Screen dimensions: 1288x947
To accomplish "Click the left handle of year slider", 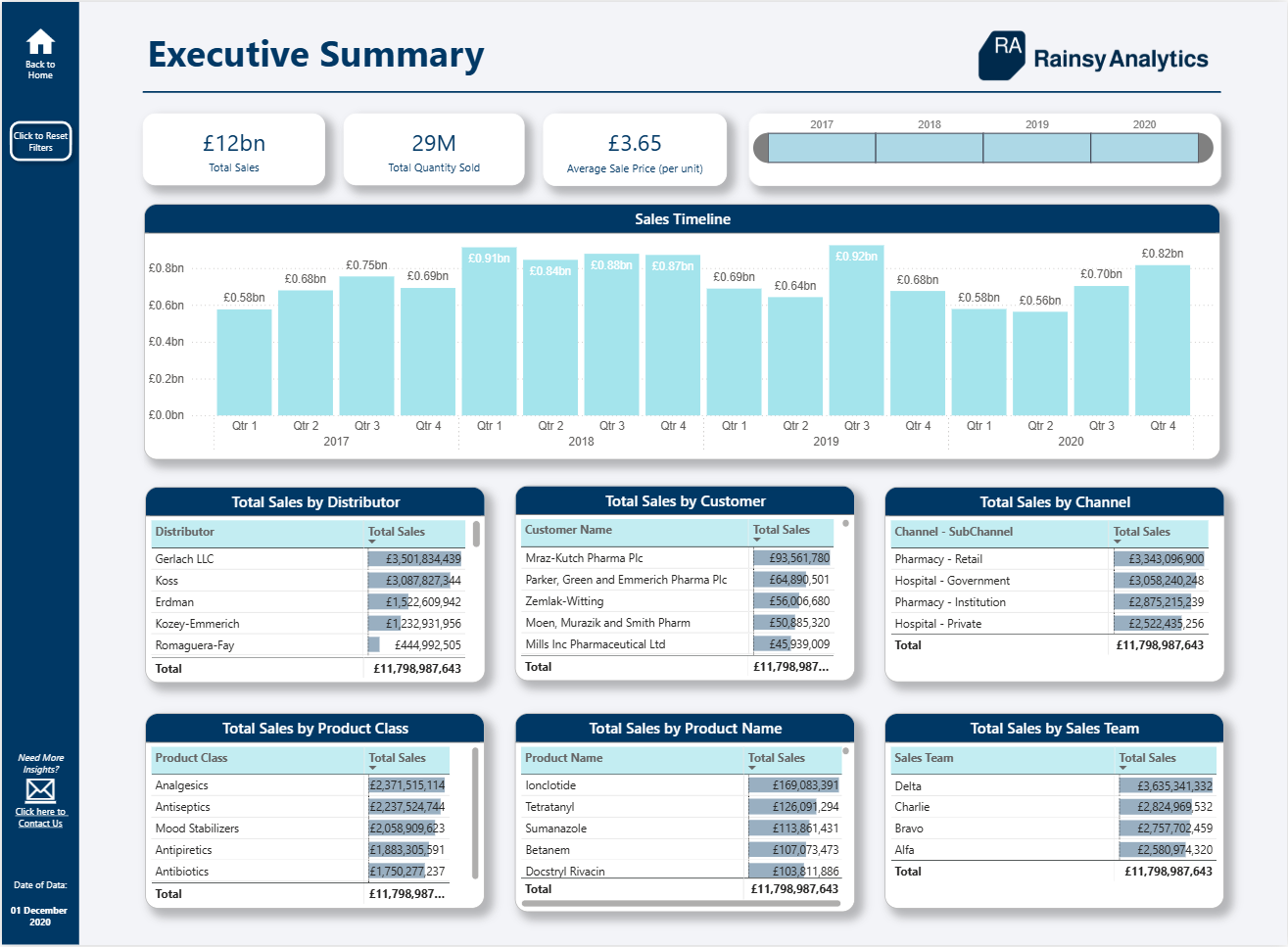I will tap(761, 148).
